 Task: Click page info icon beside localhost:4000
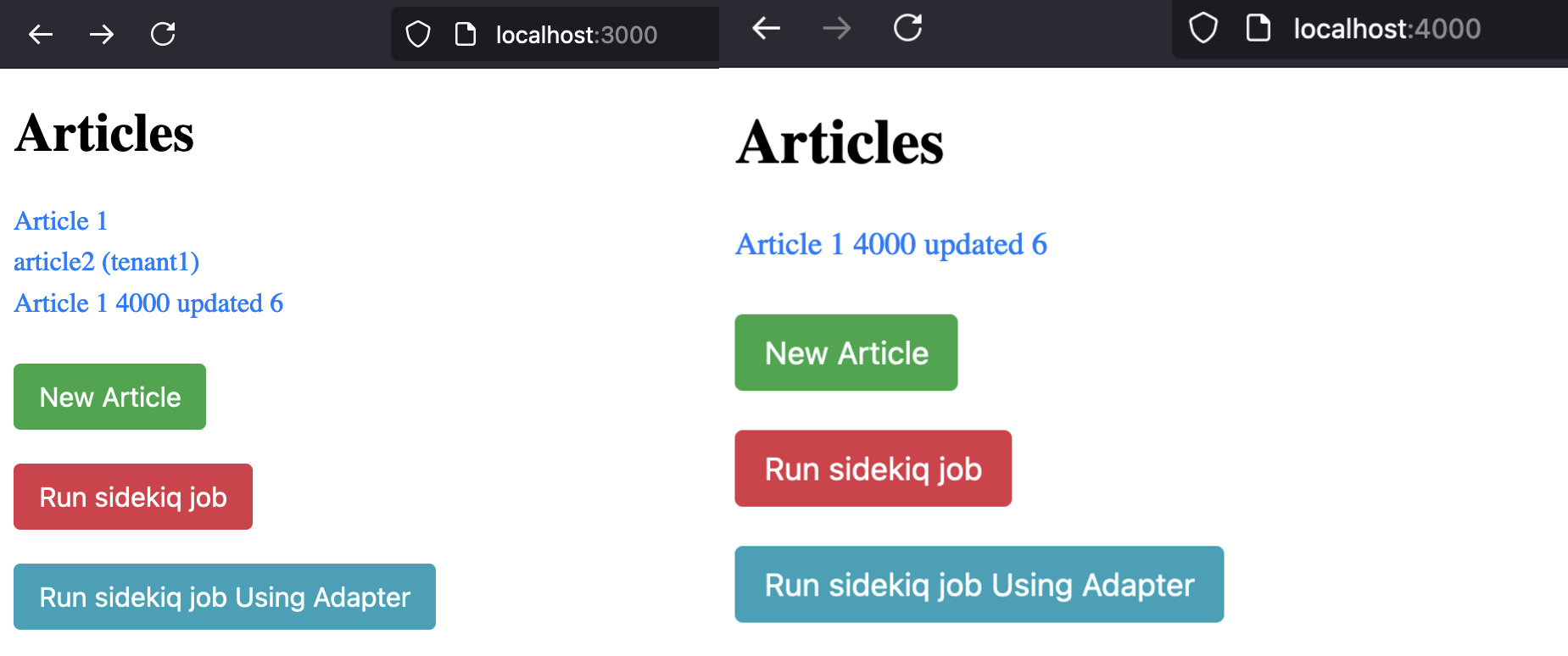click(1258, 29)
